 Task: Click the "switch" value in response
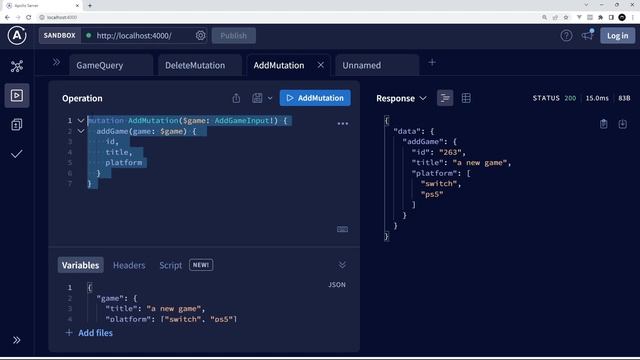click(x=439, y=184)
